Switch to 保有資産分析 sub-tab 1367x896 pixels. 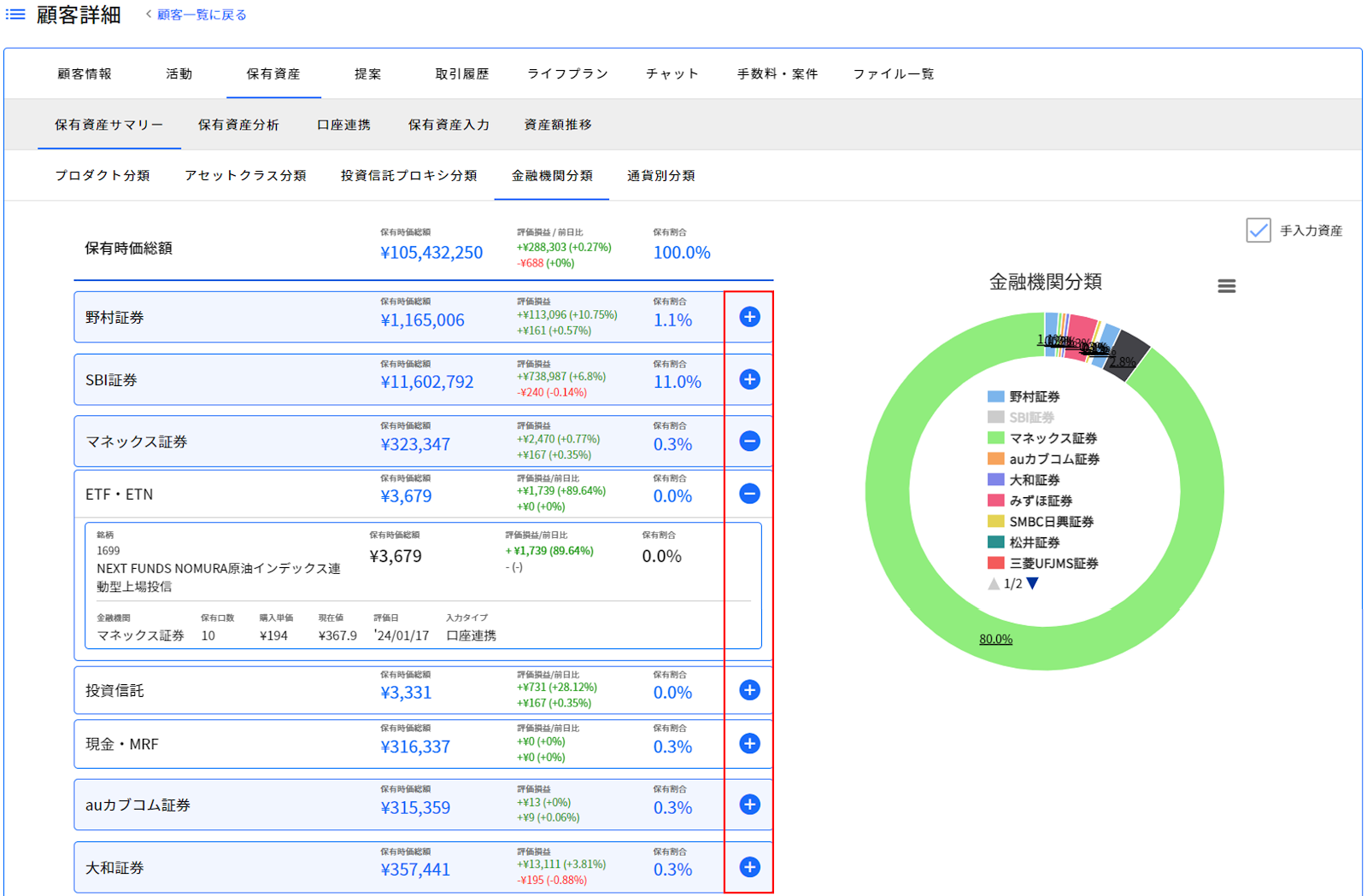pos(239,125)
